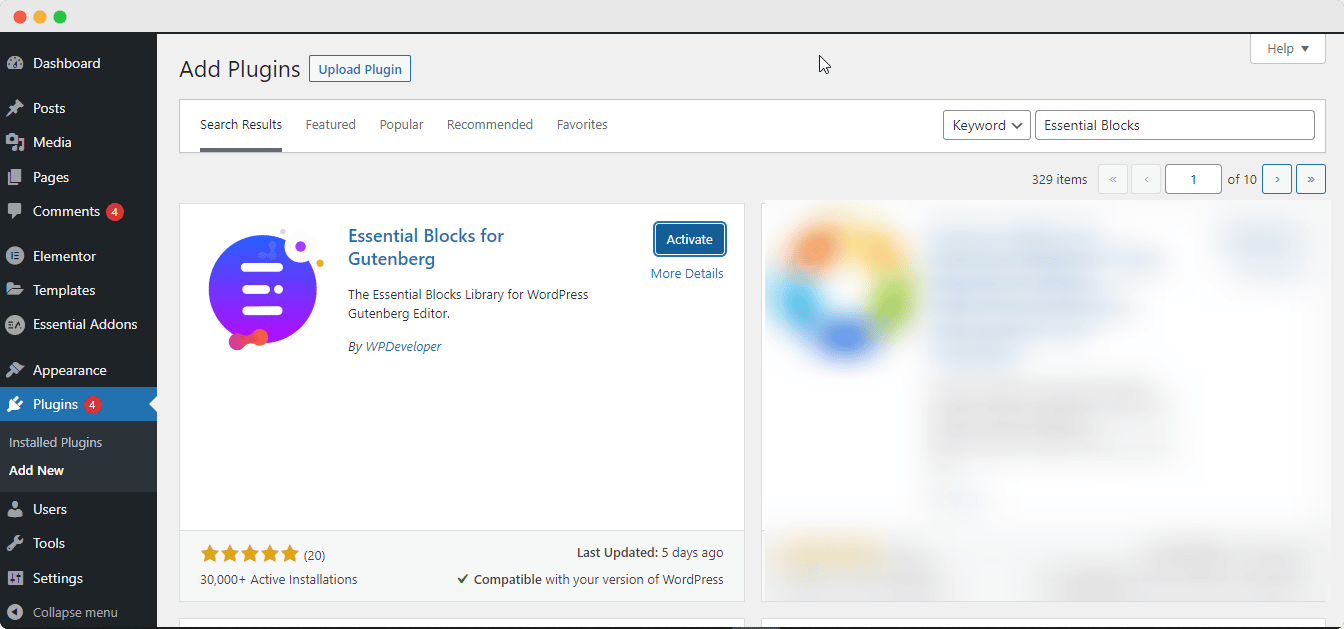Screen dimensions: 1344x629
Task: Click the Templates folder icon
Action: (x=15, y=290)
